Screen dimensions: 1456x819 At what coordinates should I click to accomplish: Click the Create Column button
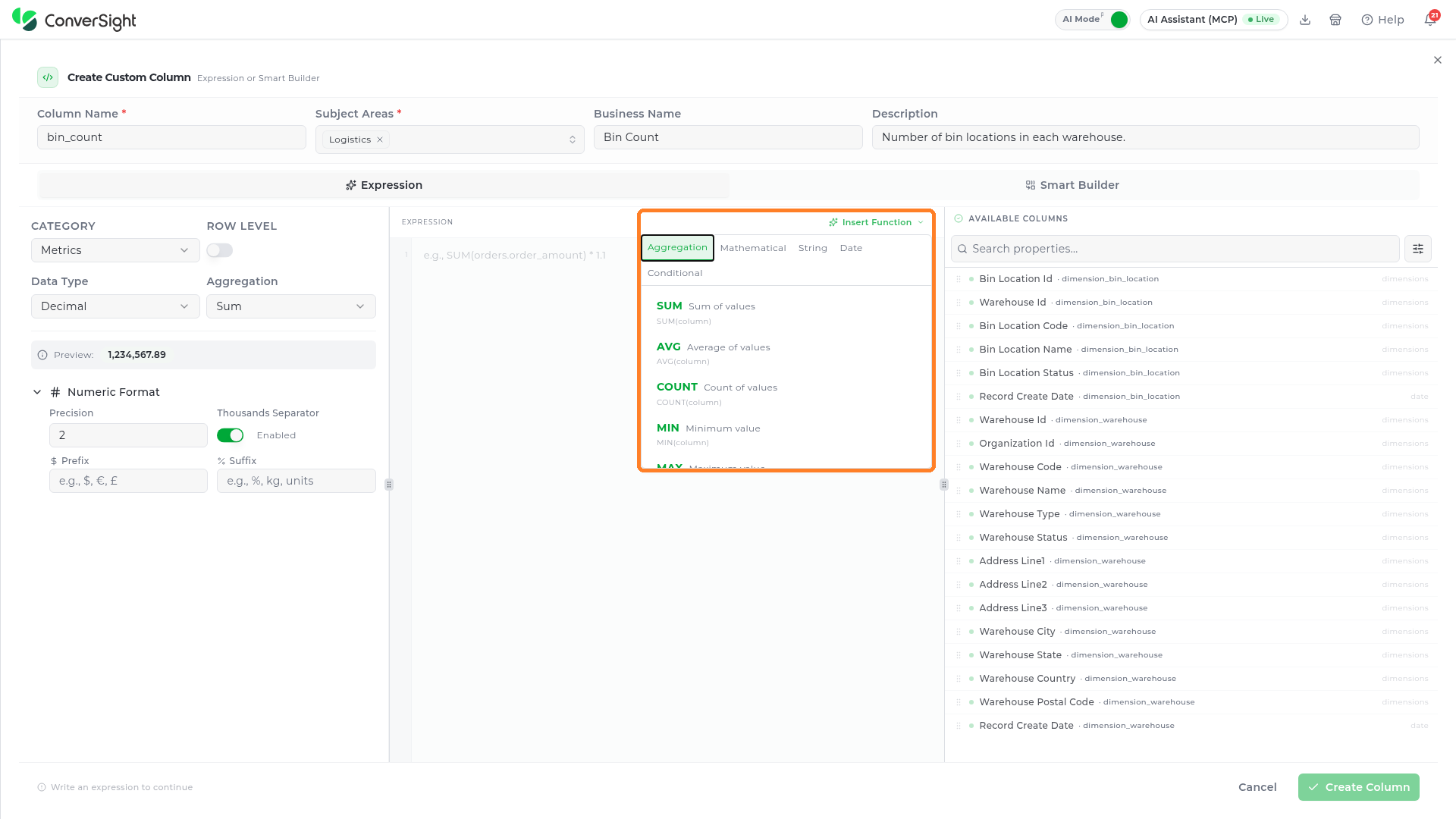[x=1359, y=787]
